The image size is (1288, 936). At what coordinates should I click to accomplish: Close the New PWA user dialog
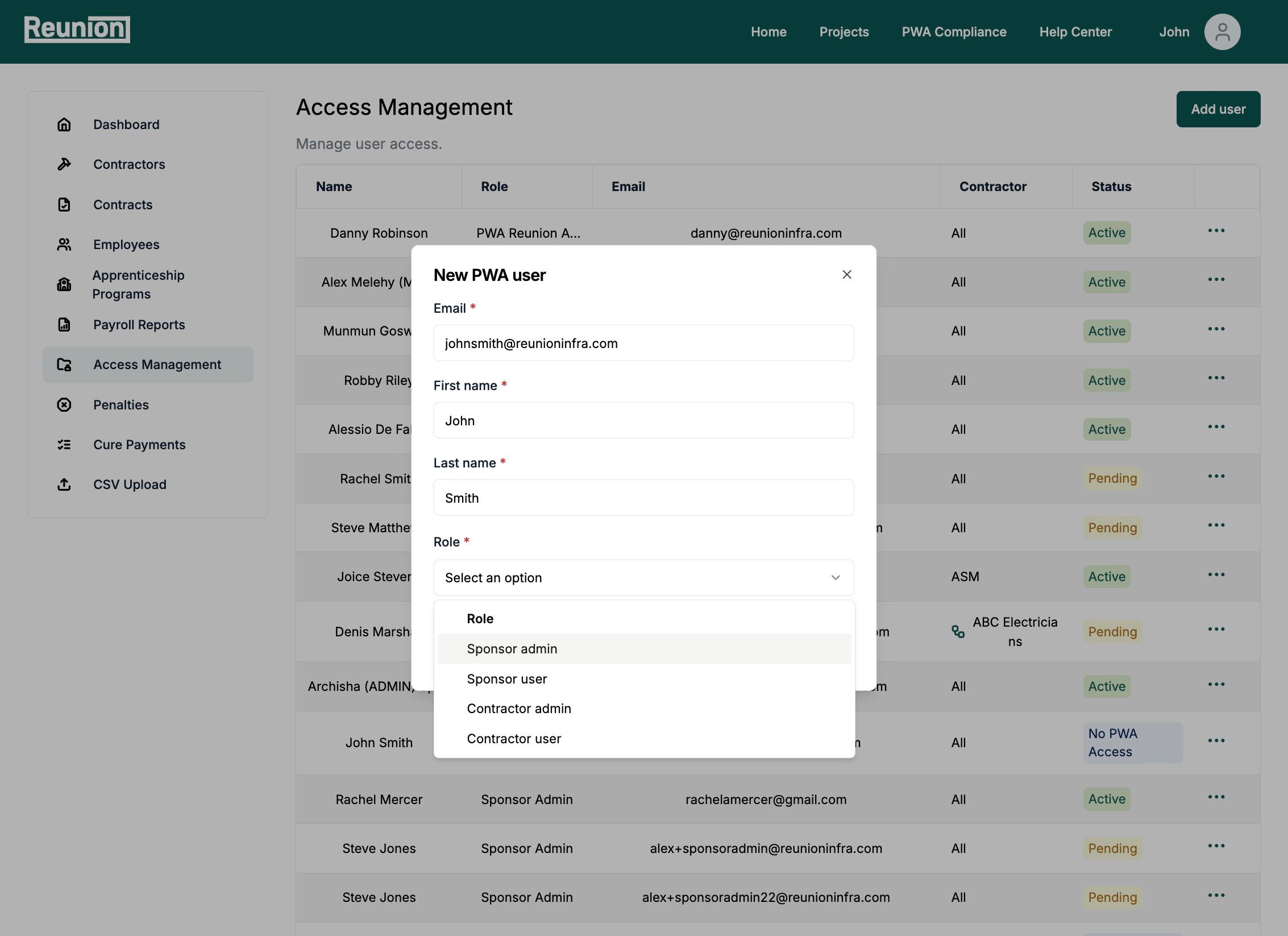pos(847,275)
